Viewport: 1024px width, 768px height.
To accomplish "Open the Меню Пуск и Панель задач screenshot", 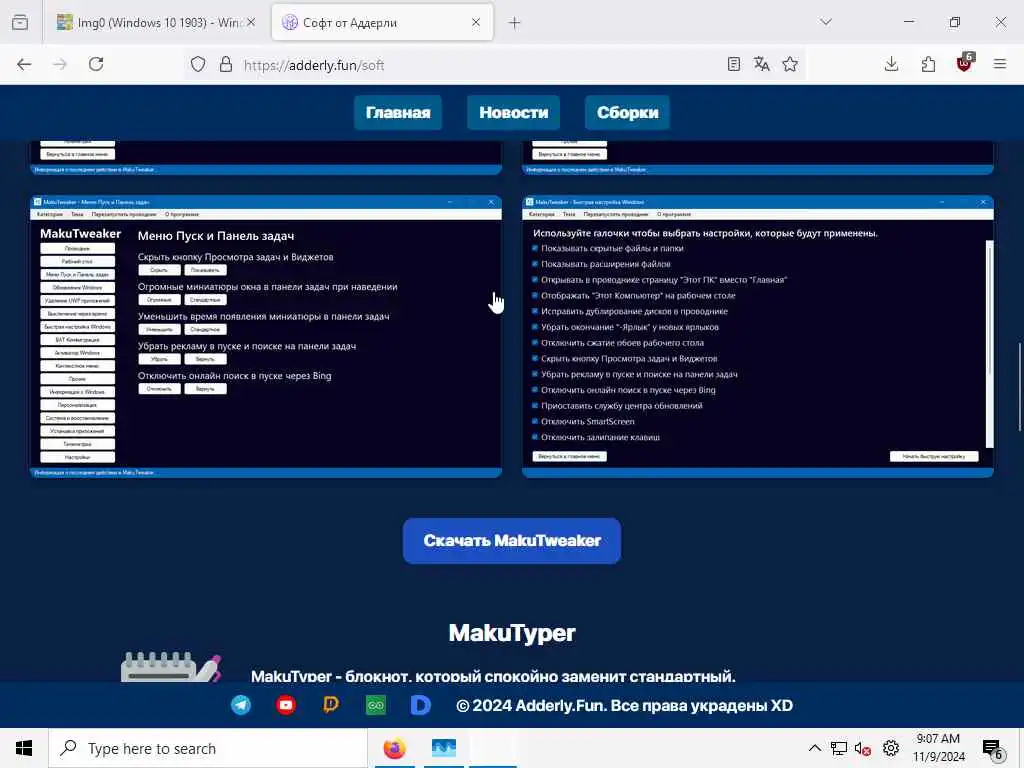I will 266,336.
